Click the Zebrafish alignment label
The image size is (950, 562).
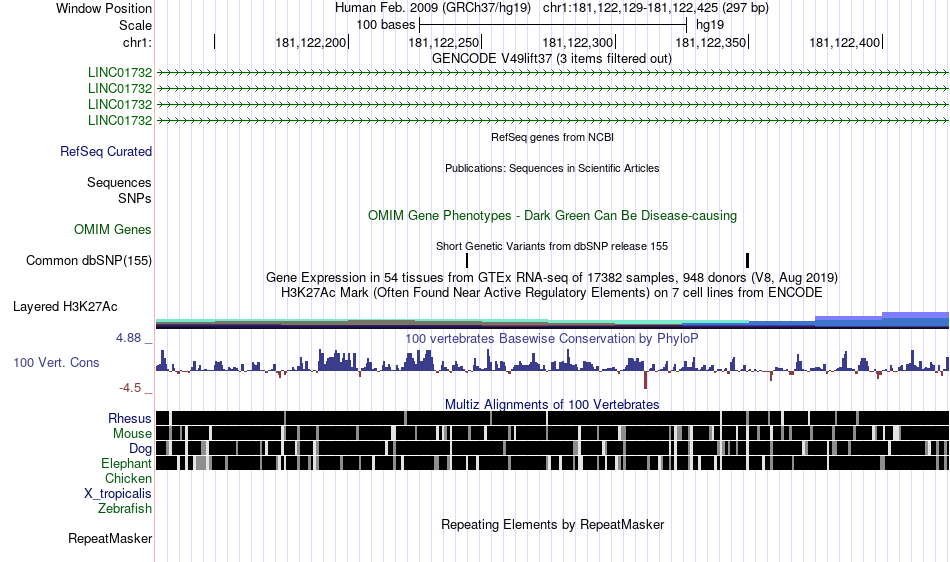125,509
